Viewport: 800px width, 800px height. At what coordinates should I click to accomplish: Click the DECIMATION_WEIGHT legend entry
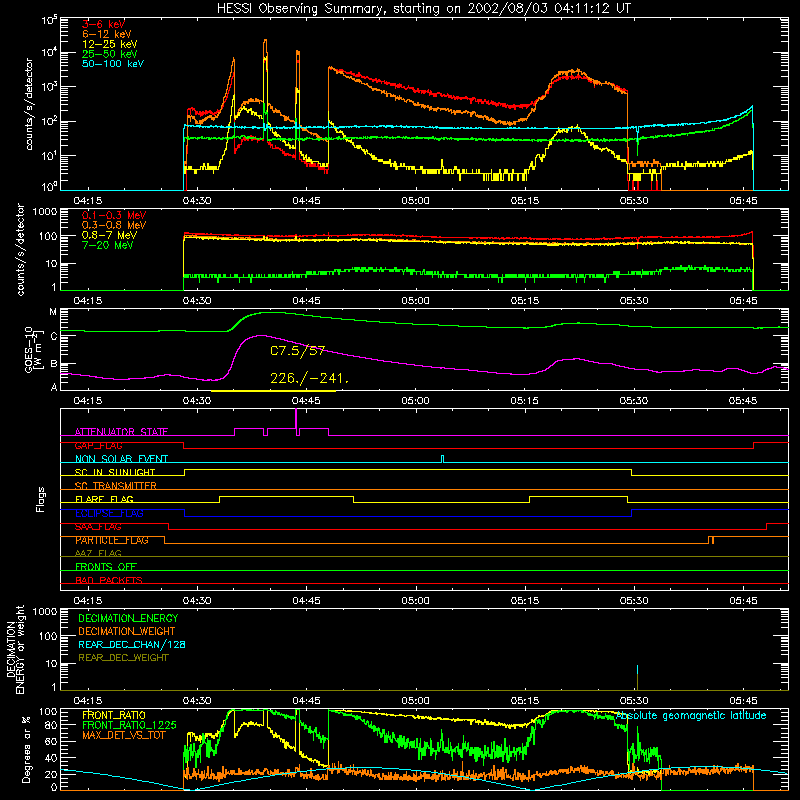127,632
